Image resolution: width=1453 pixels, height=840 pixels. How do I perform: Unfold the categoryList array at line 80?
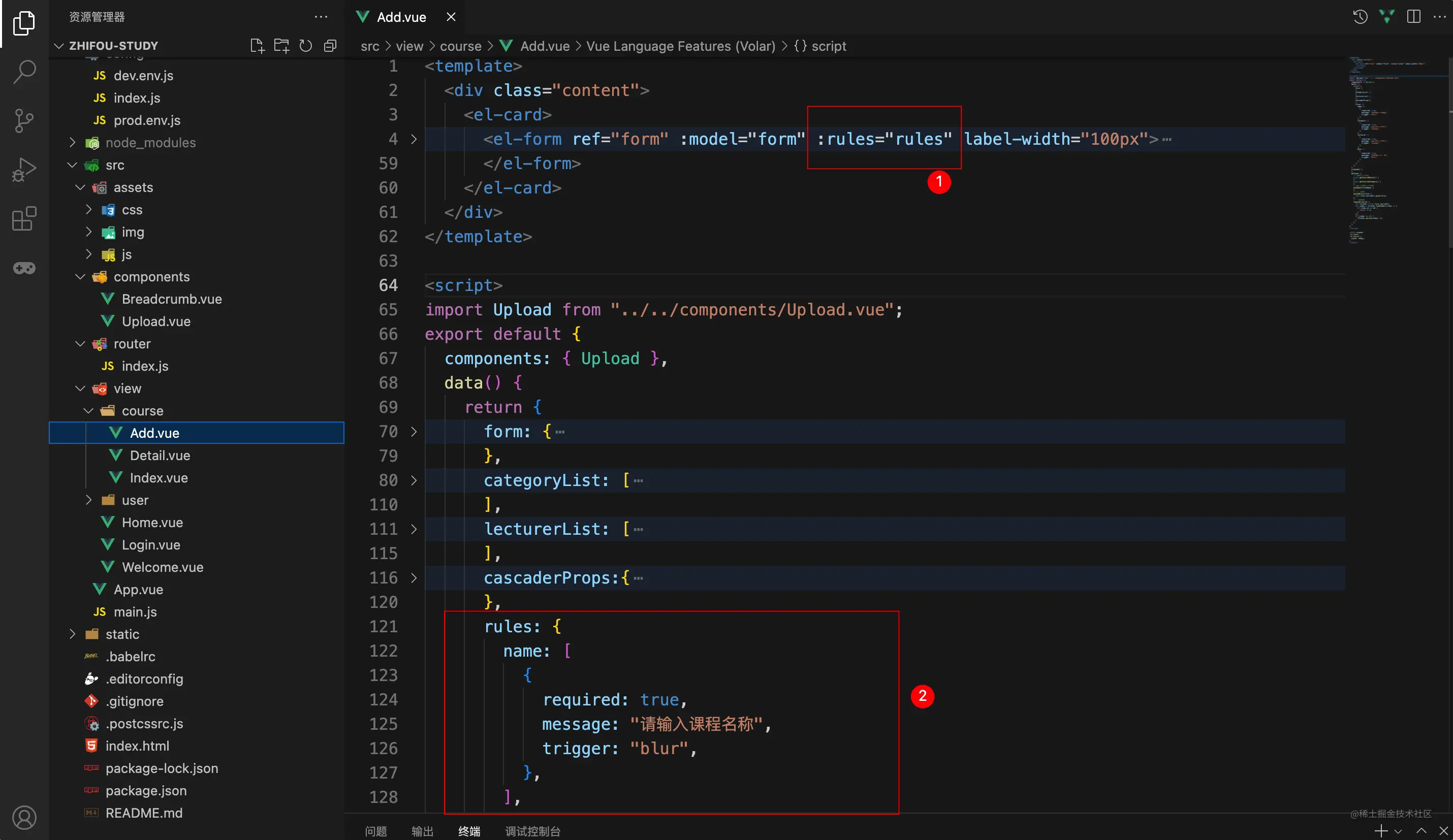[x=414, y=480]
